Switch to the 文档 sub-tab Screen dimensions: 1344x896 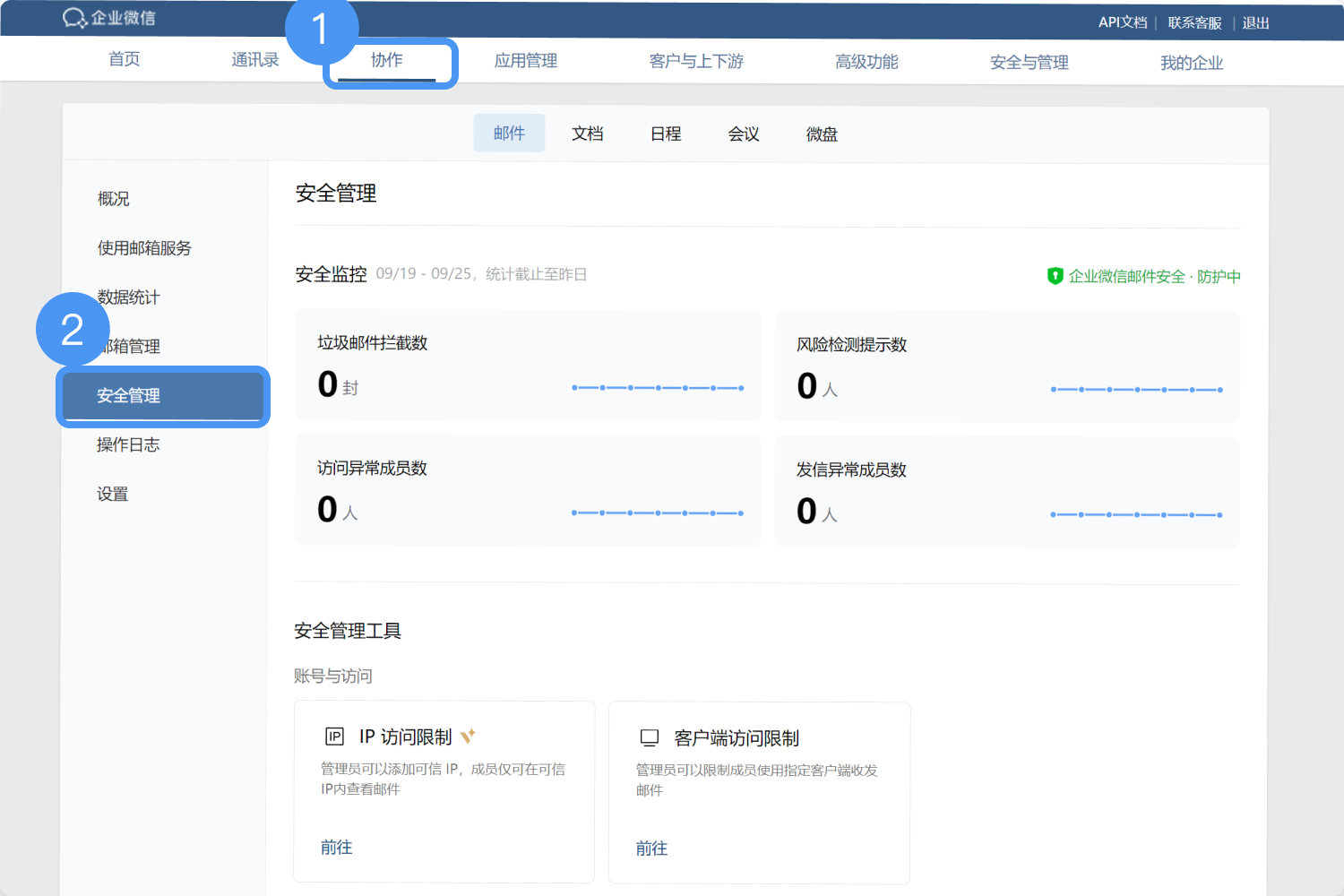pyautogui.click(x=587, y=134)
